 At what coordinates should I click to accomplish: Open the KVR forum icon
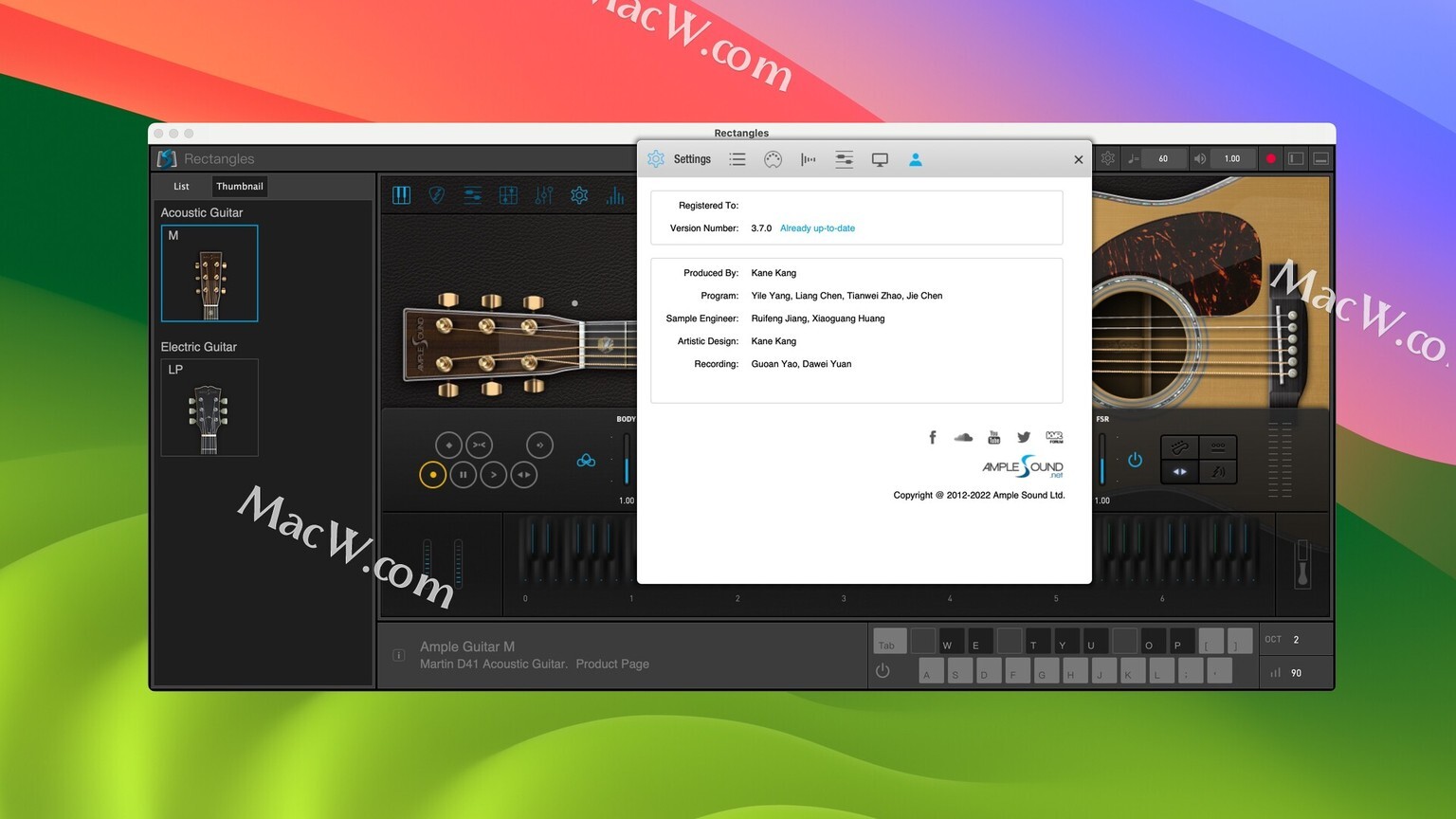(x=1054, y=437)
